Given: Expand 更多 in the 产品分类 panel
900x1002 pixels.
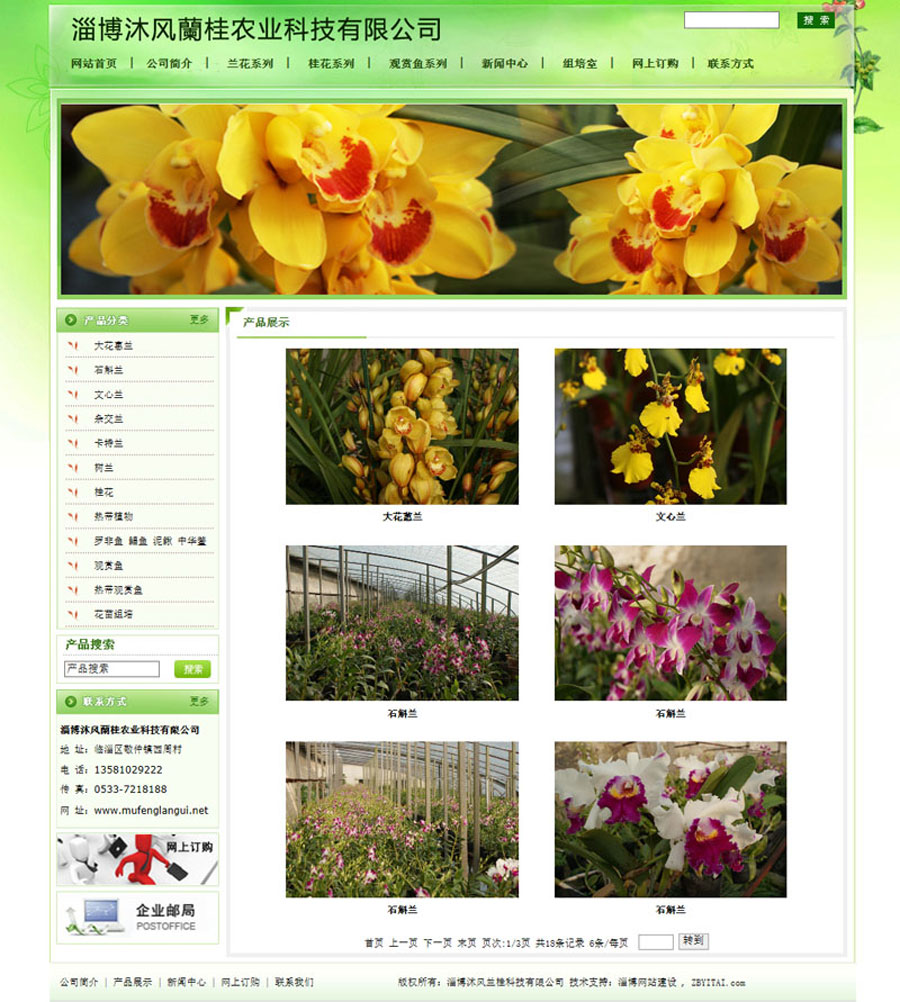Looking at the screenshot, I should pos(199,320).
